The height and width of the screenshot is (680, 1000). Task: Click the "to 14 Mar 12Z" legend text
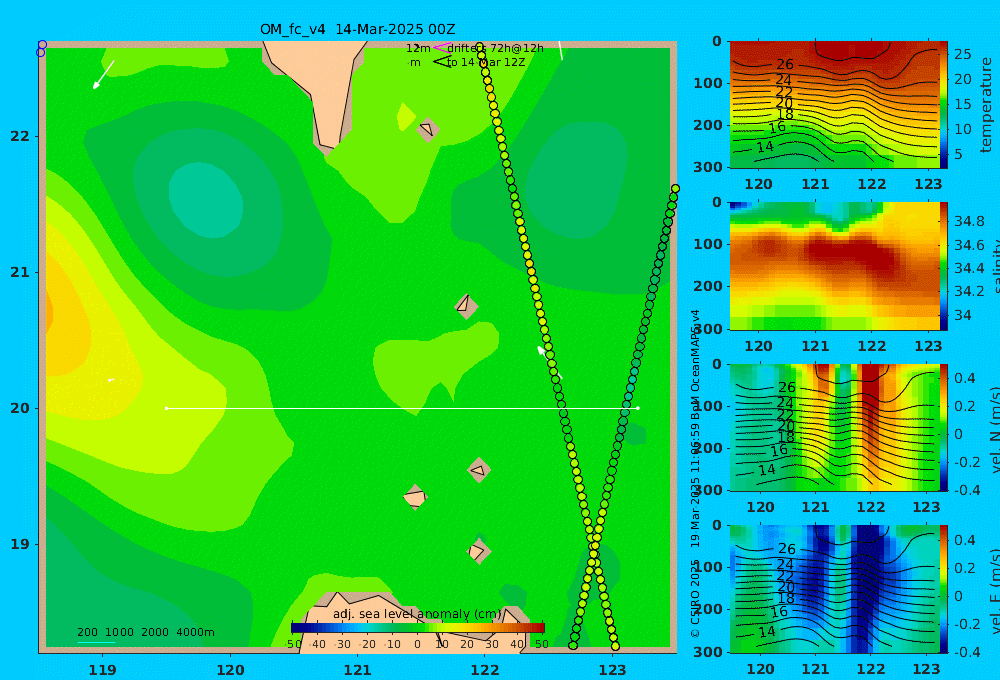pos(486,63)
